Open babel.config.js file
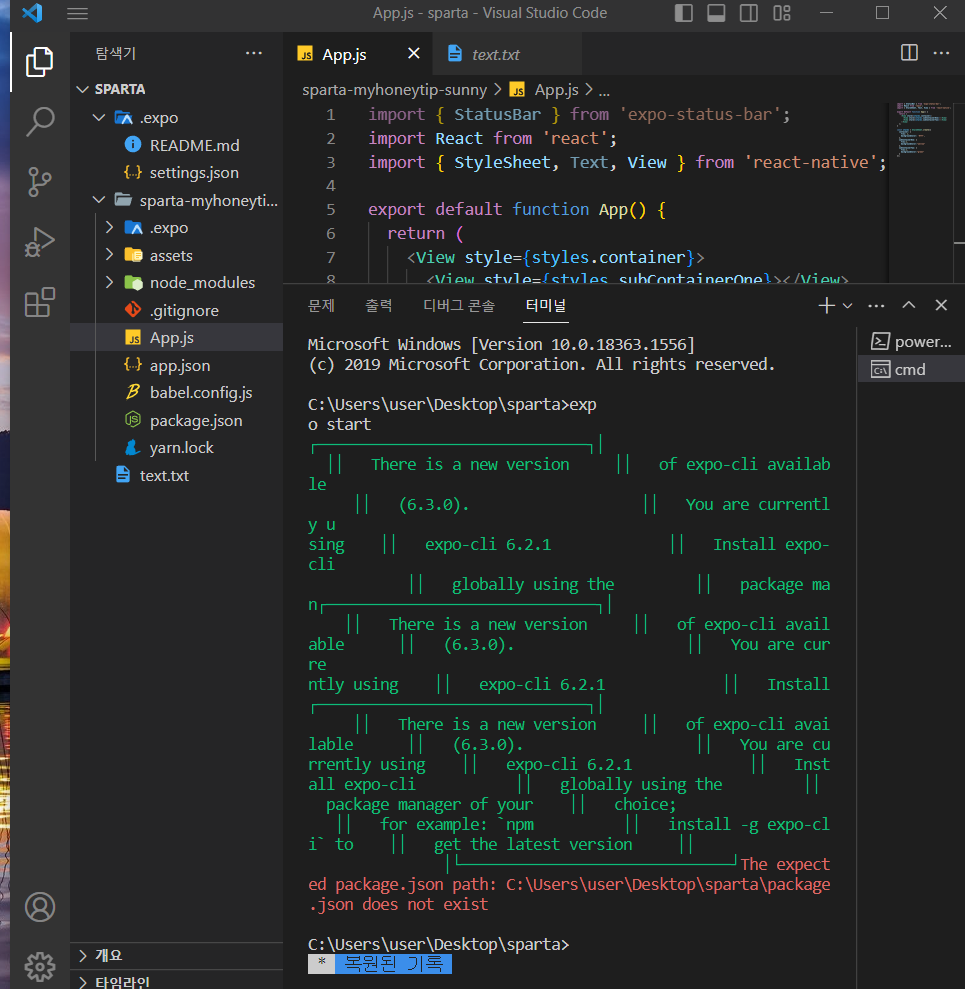This screenshot has width=965, height=989. [177, 393]
